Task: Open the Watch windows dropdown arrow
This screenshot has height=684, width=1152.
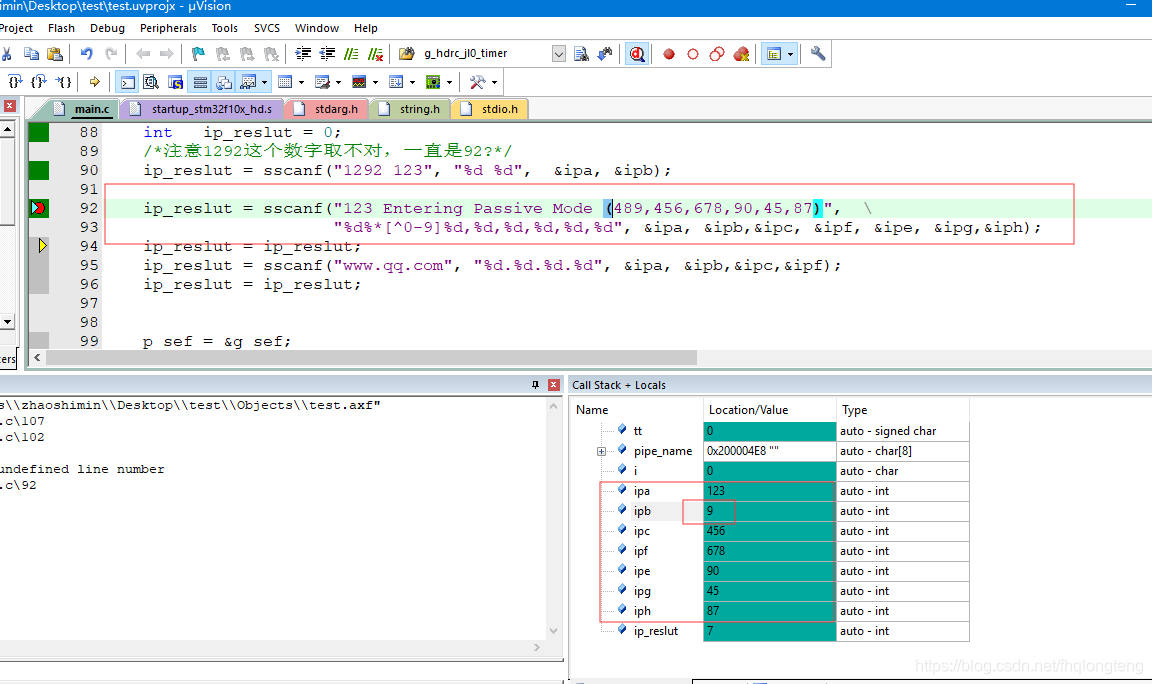Action: [x=264, y=82]
